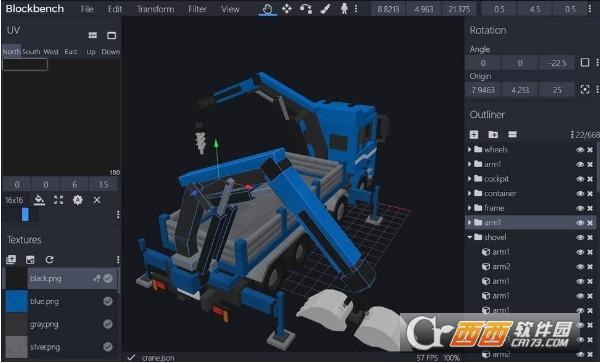Click the Add Cube icon in Outliner
Screen dimensions: 600x363
[474, 134]
